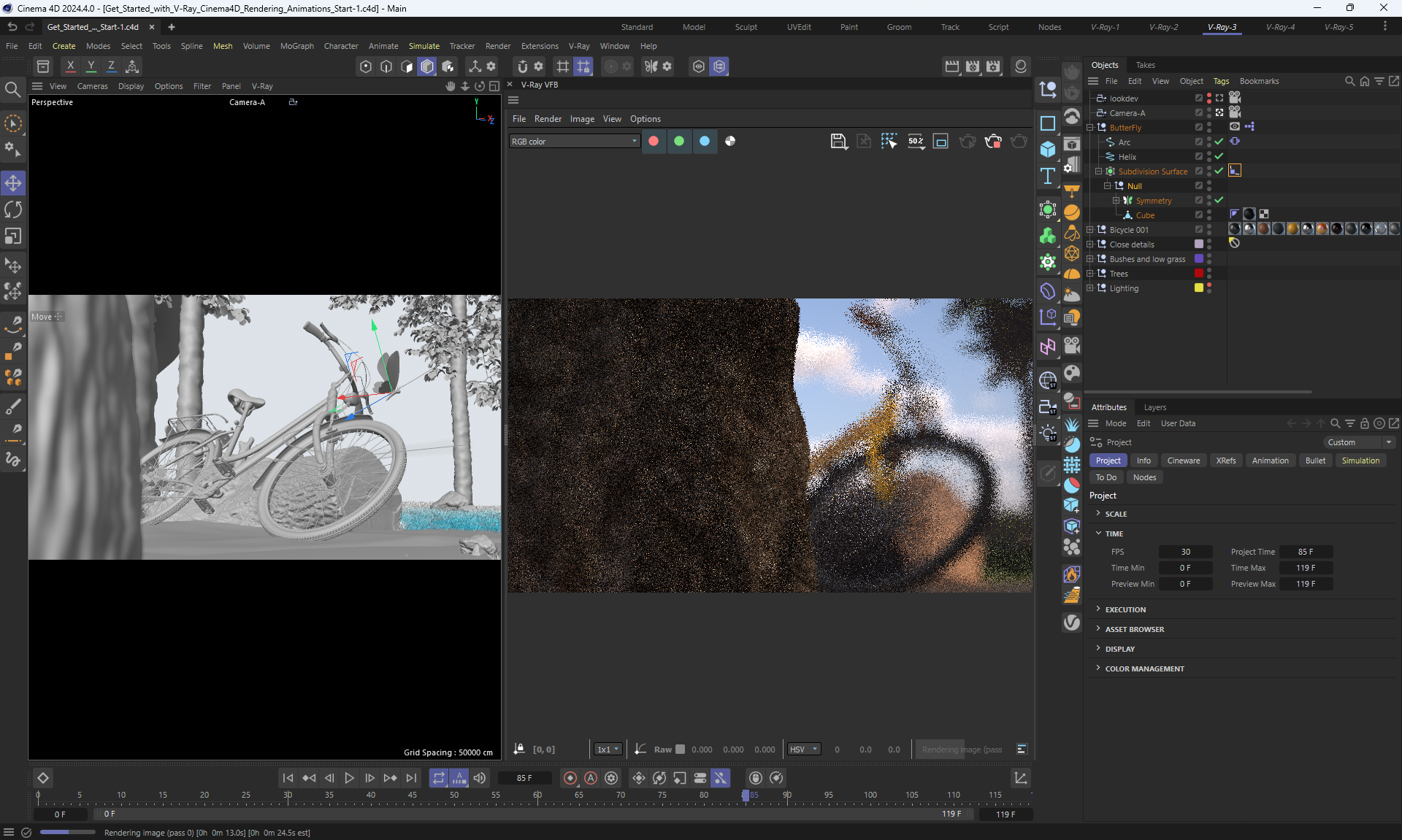
Task: Select the Move tool in left toolbar
Action: click(x=13, y=182)
